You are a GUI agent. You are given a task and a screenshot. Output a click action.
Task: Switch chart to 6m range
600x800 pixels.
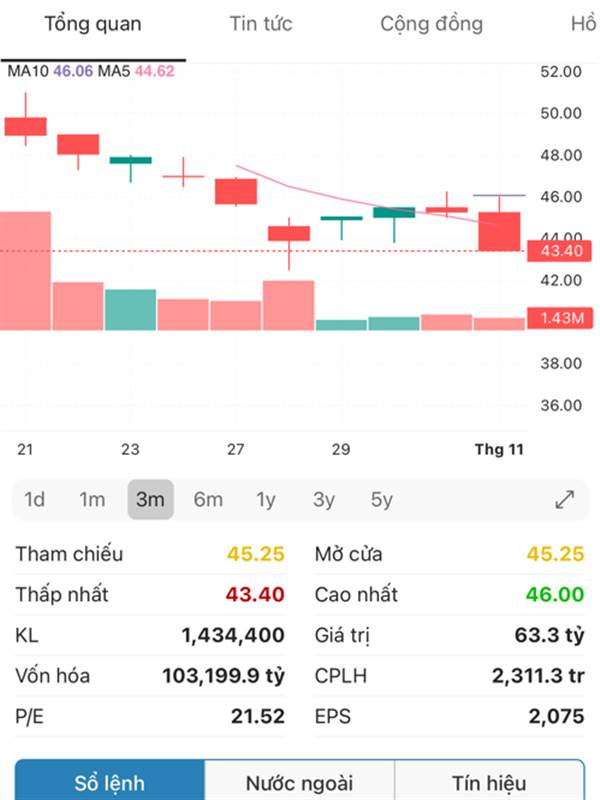[208, 500]
